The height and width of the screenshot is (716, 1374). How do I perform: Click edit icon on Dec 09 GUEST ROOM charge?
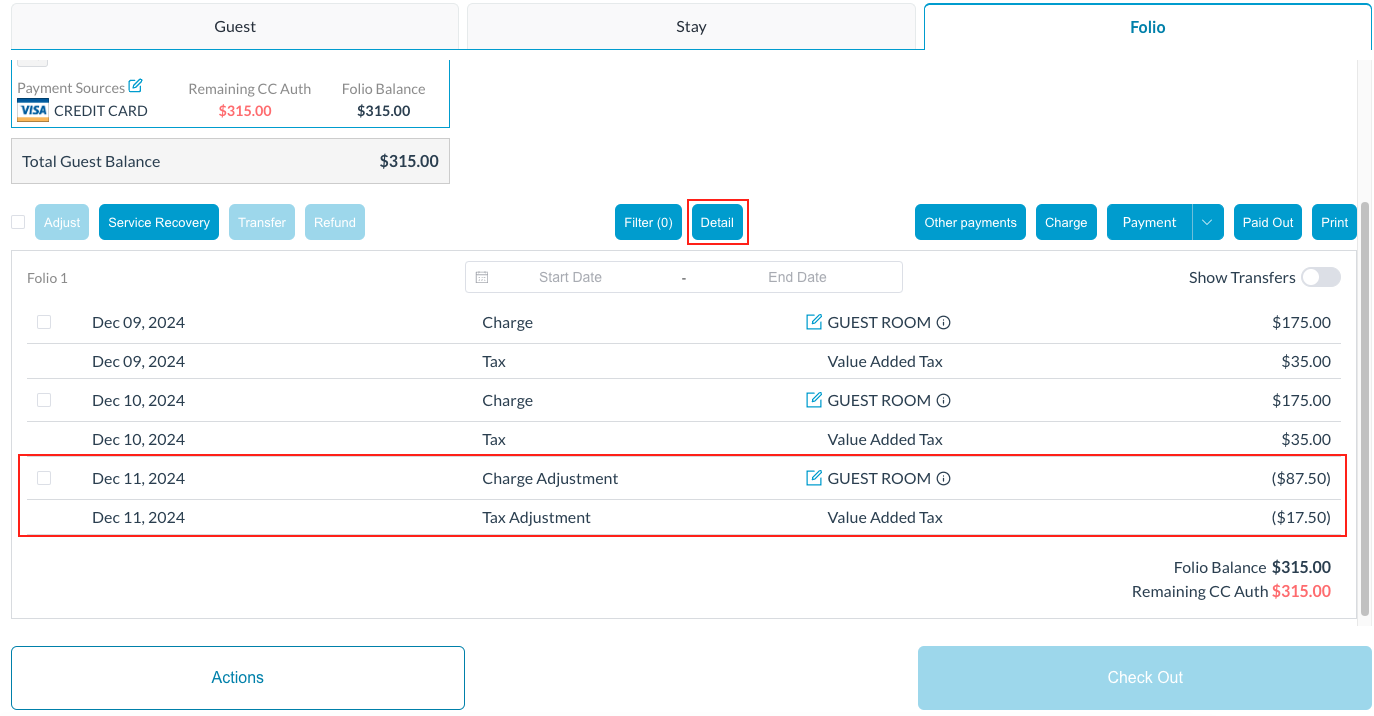[x=814, y=322]
